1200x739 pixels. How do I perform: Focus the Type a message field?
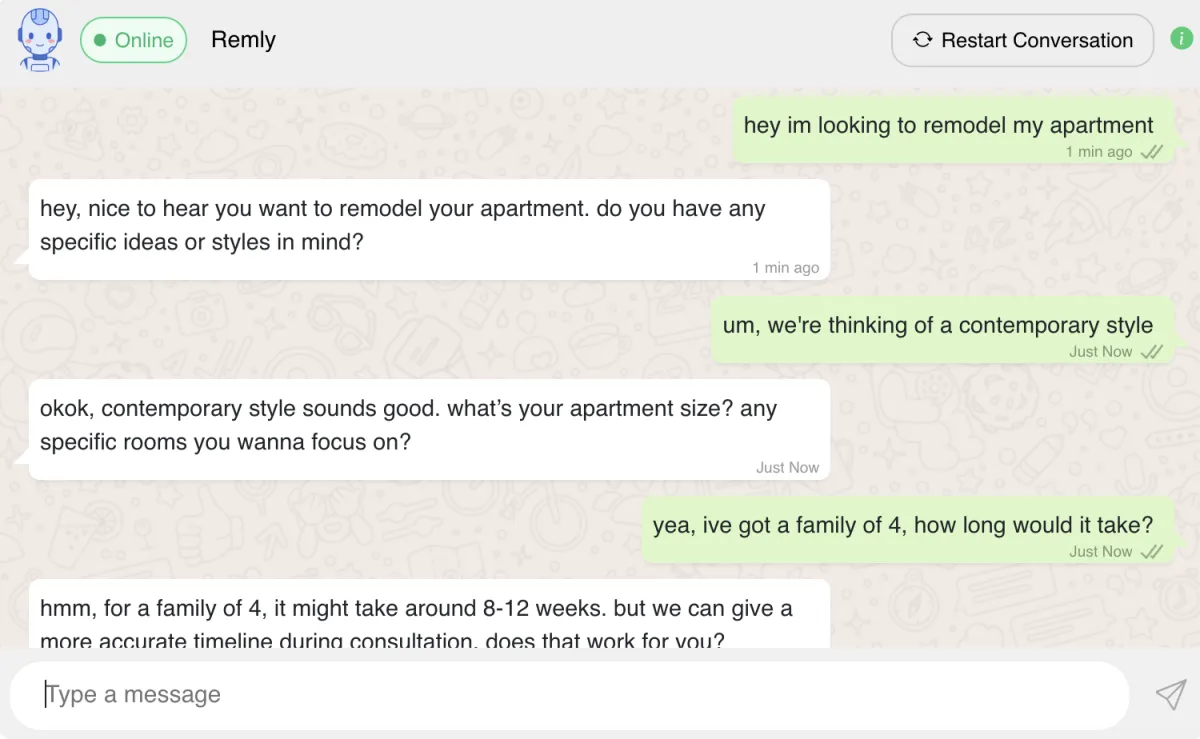pos(570,695)
